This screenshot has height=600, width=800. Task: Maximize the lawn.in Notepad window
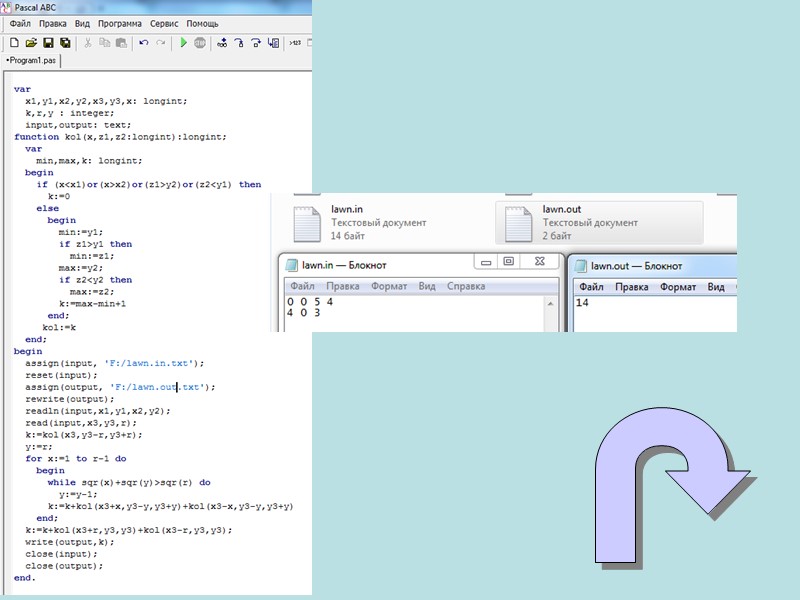coord(509,262)
